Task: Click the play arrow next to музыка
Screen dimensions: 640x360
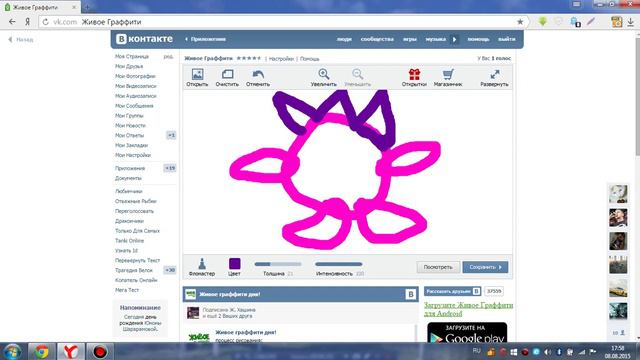Action: (x=454, y=39)
